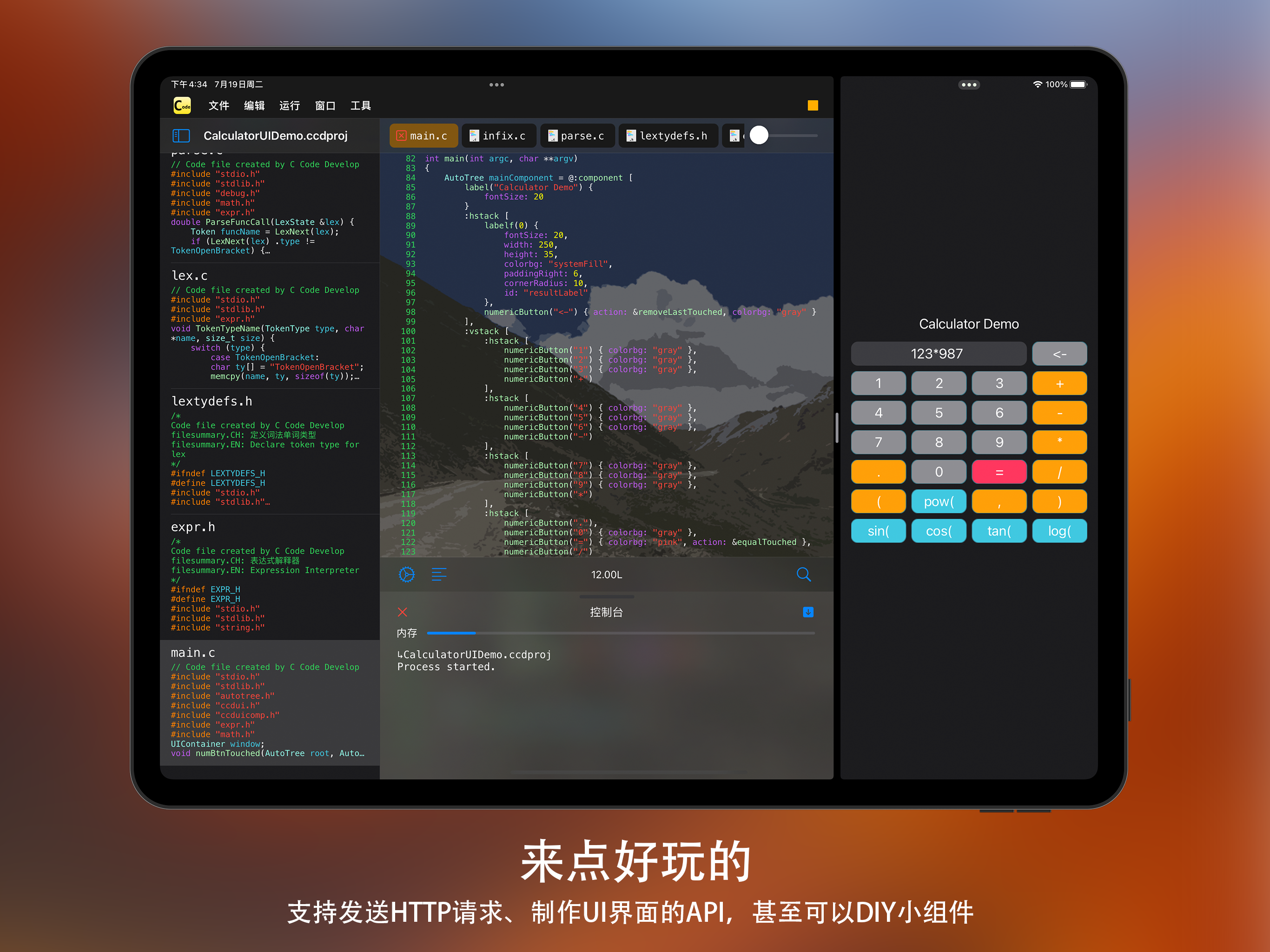Open the gear settings icon below editor
Image resolution: width=1270 pixels, height=952 pixels.
[406, 574]
